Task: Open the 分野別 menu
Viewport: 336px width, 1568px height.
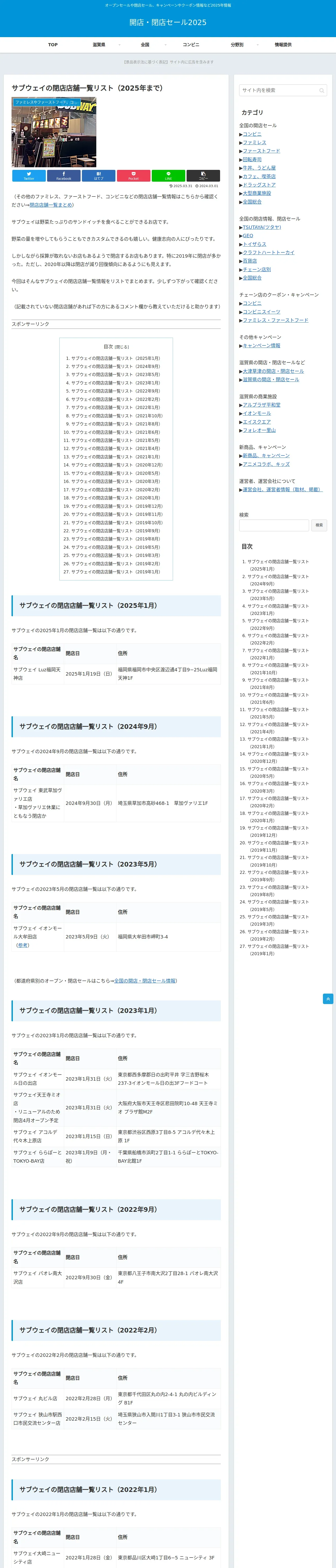Action: (237, 44)
